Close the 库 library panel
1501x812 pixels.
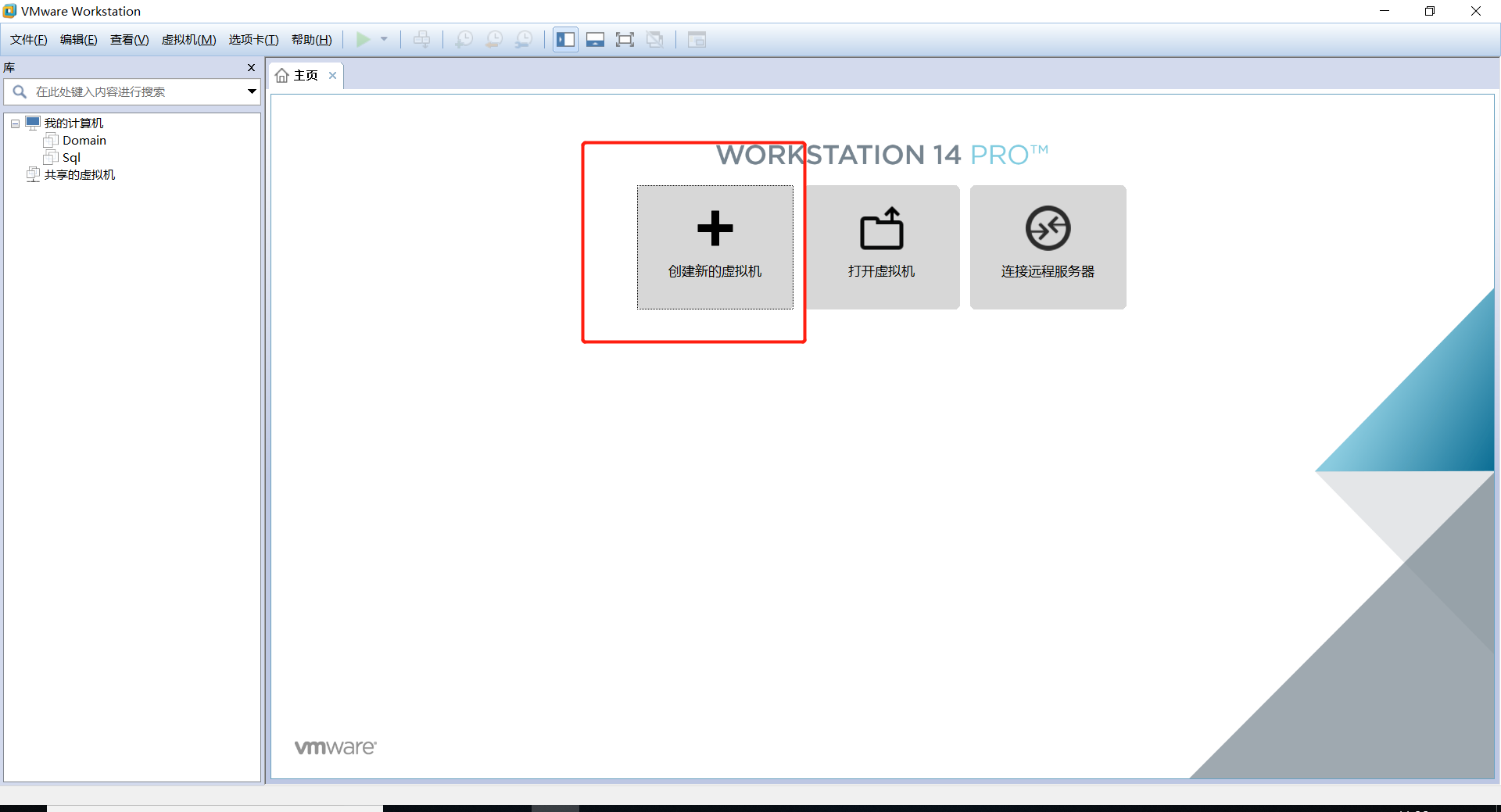[x=252, y=68]
